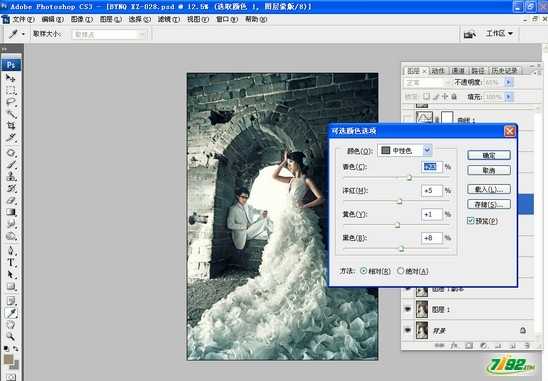Switch to the 通道 tab

458,71
